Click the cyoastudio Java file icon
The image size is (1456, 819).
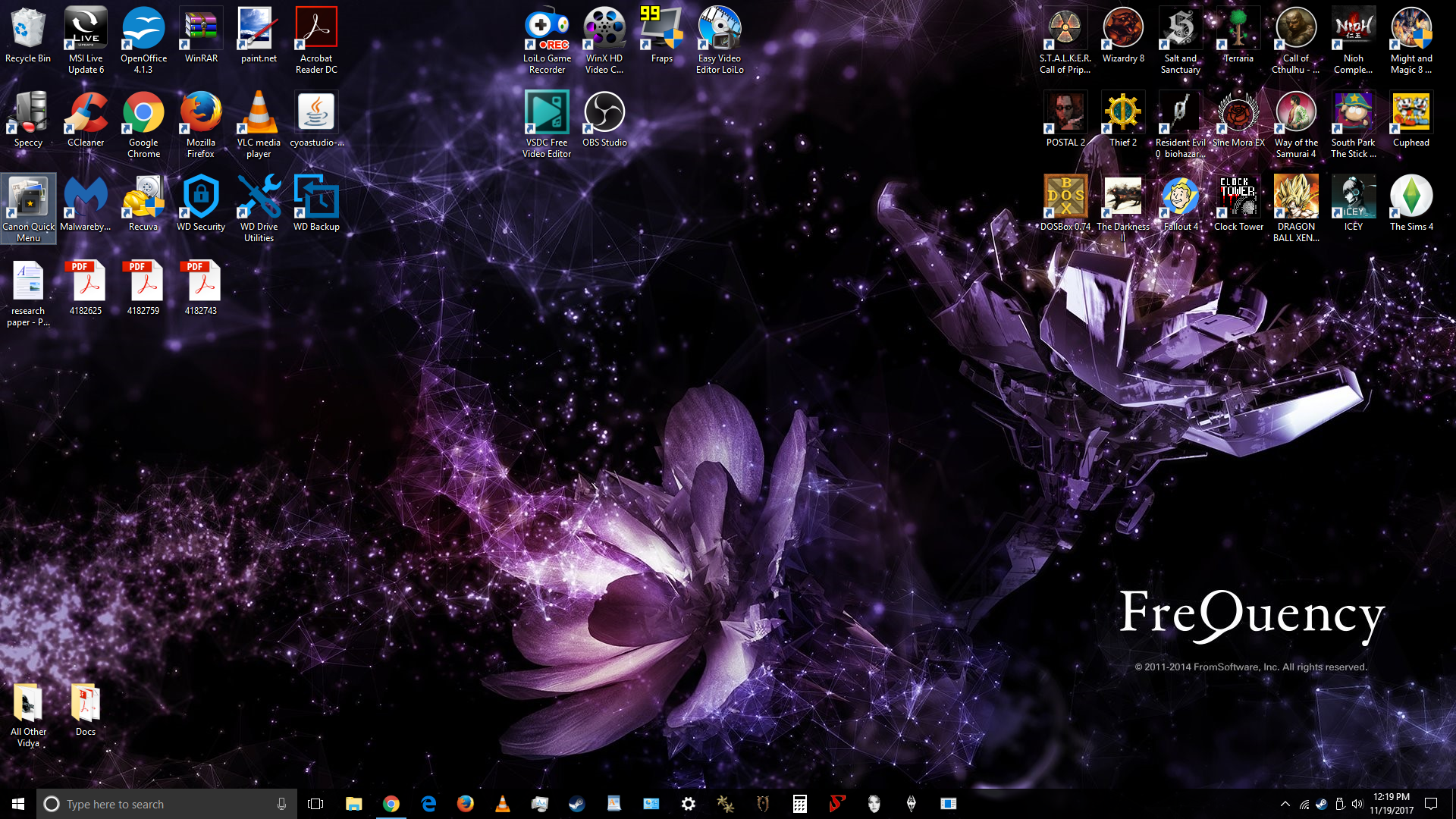316,120
